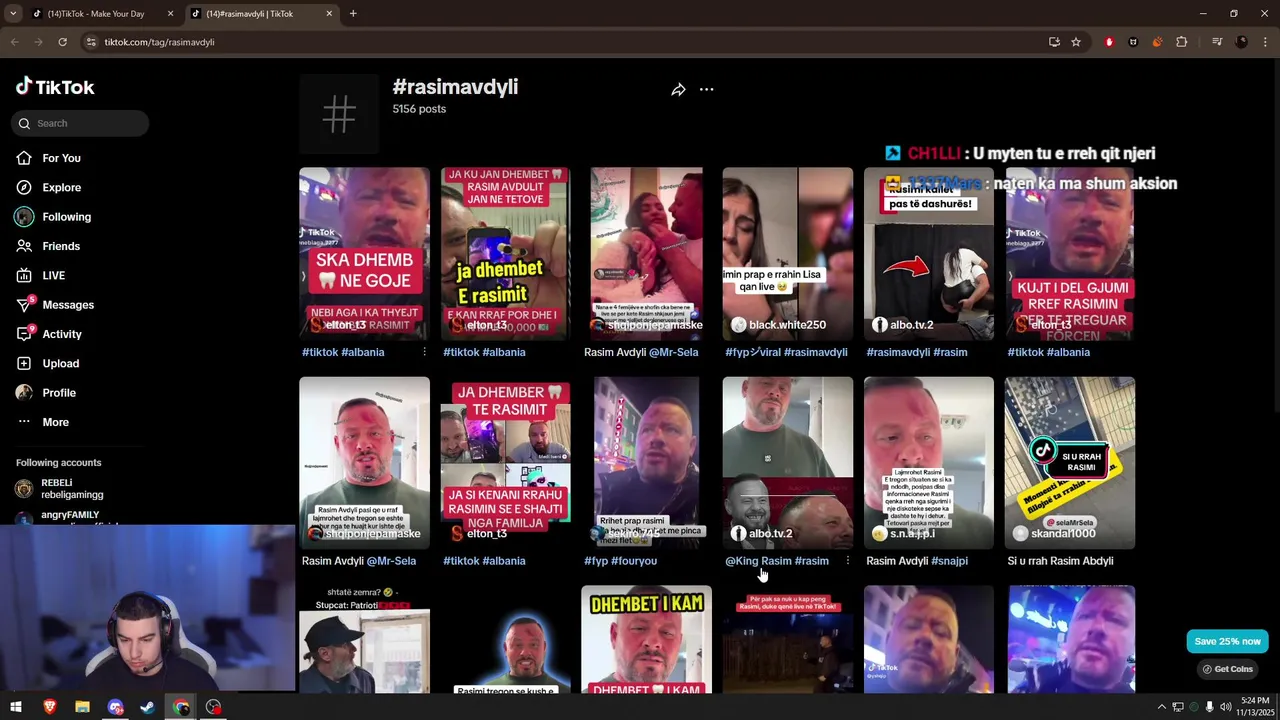Open Messages in the sidebar
This screenshot has width=1280, height=720.
[67, 305]
